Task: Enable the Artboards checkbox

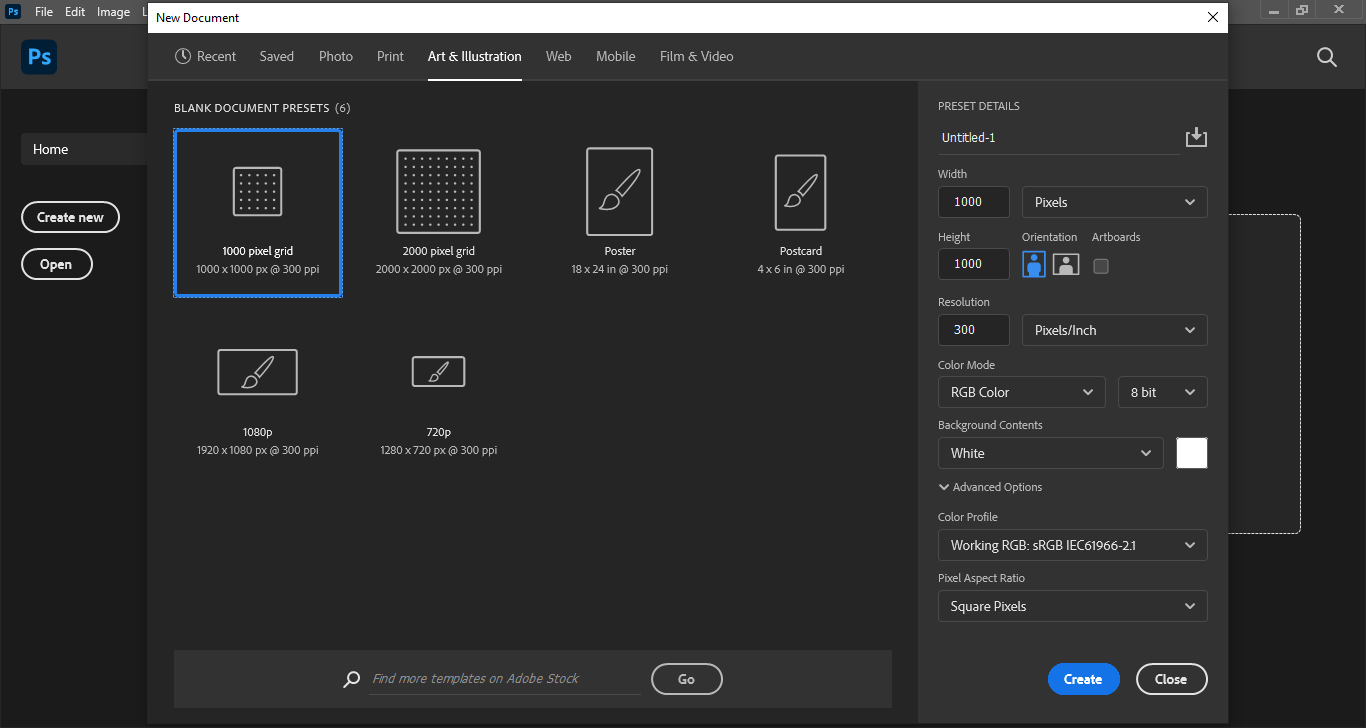Action: click(1101, 266)
